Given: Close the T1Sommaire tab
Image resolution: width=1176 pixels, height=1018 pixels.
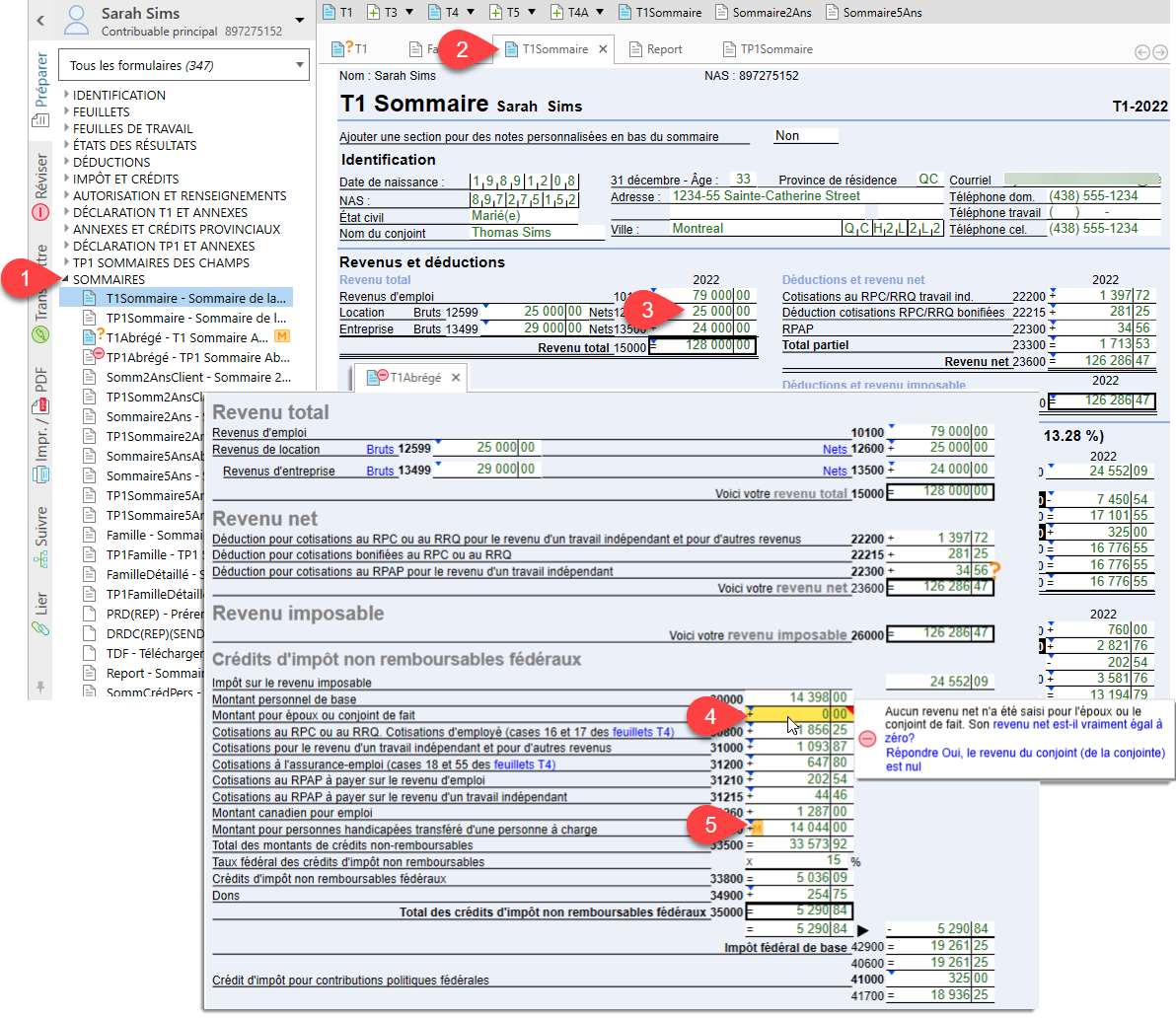Looking at the screenshot, I should click(x=603, y=48).
